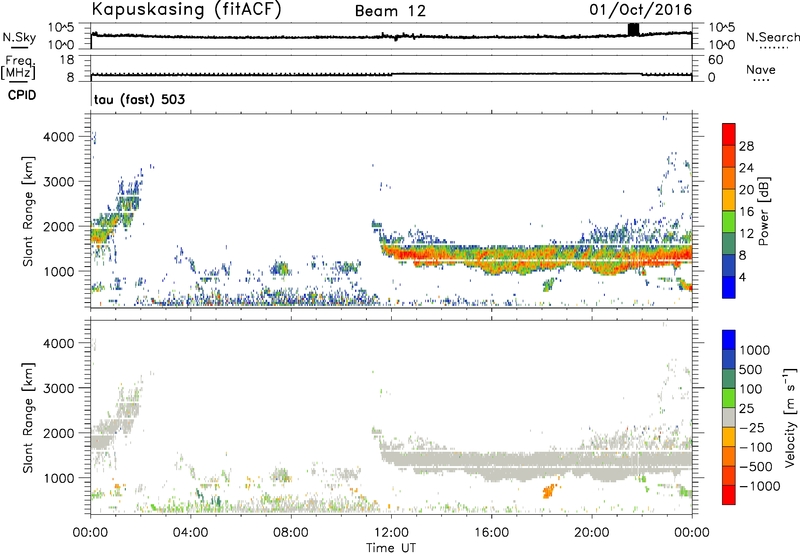Click the tau (fast) 503 mode text
Image resolution: width=800 pixels, height=554 pixels.
(139, 99)
